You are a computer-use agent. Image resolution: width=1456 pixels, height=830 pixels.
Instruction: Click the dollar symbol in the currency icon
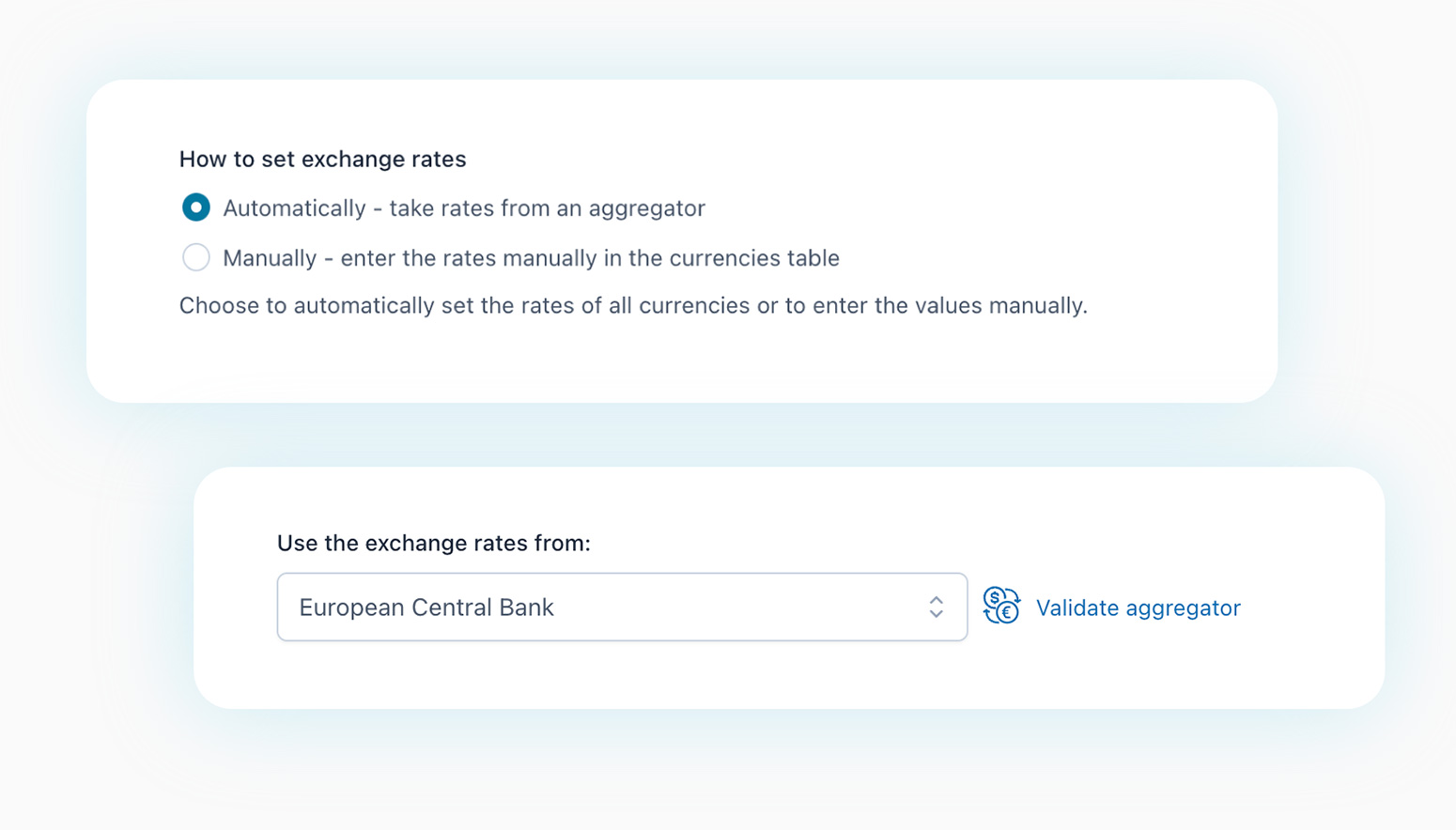(995, 598)
